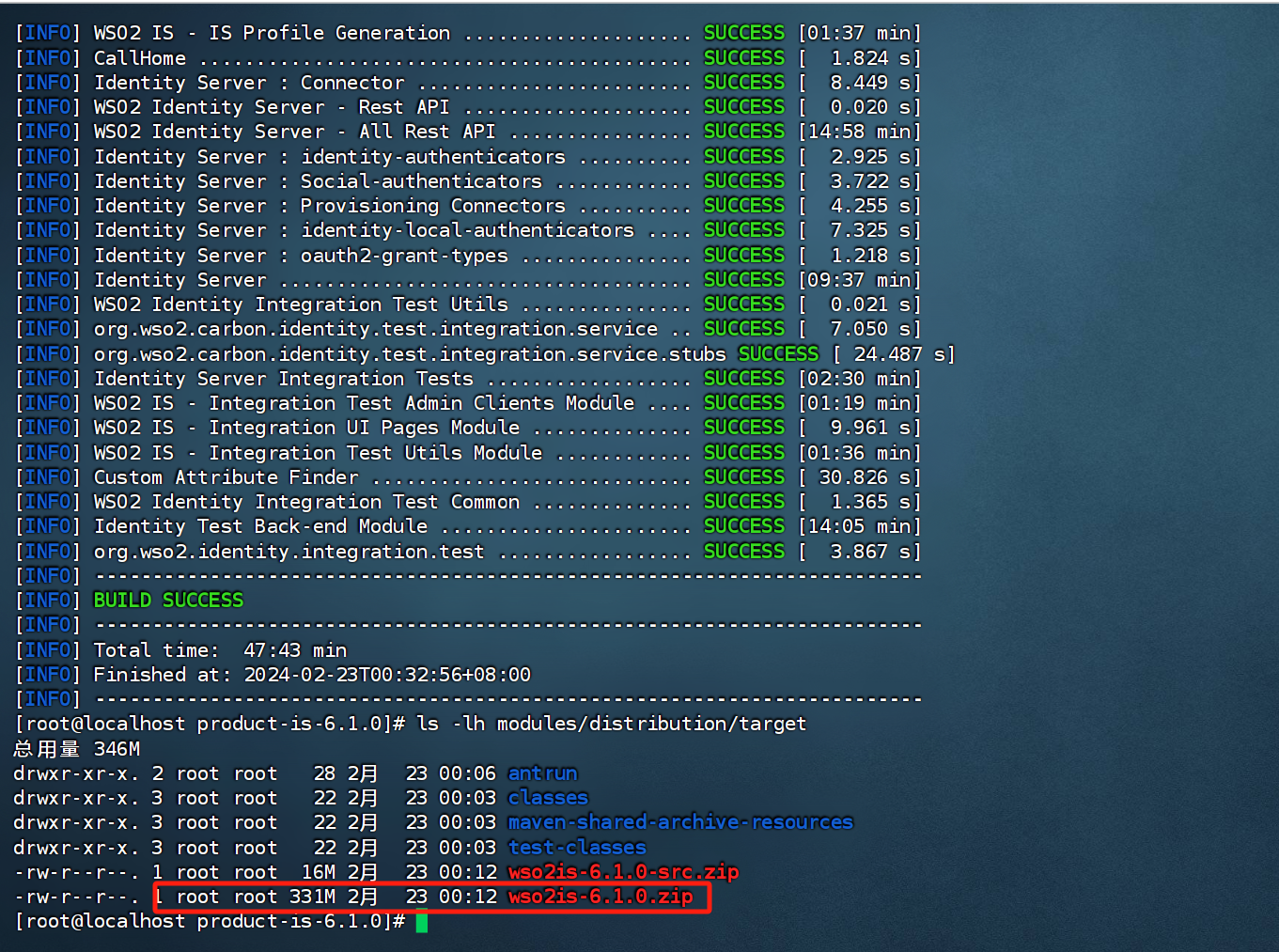Click 'WSO2 IS - Integration Test Utils Module'

318,453
